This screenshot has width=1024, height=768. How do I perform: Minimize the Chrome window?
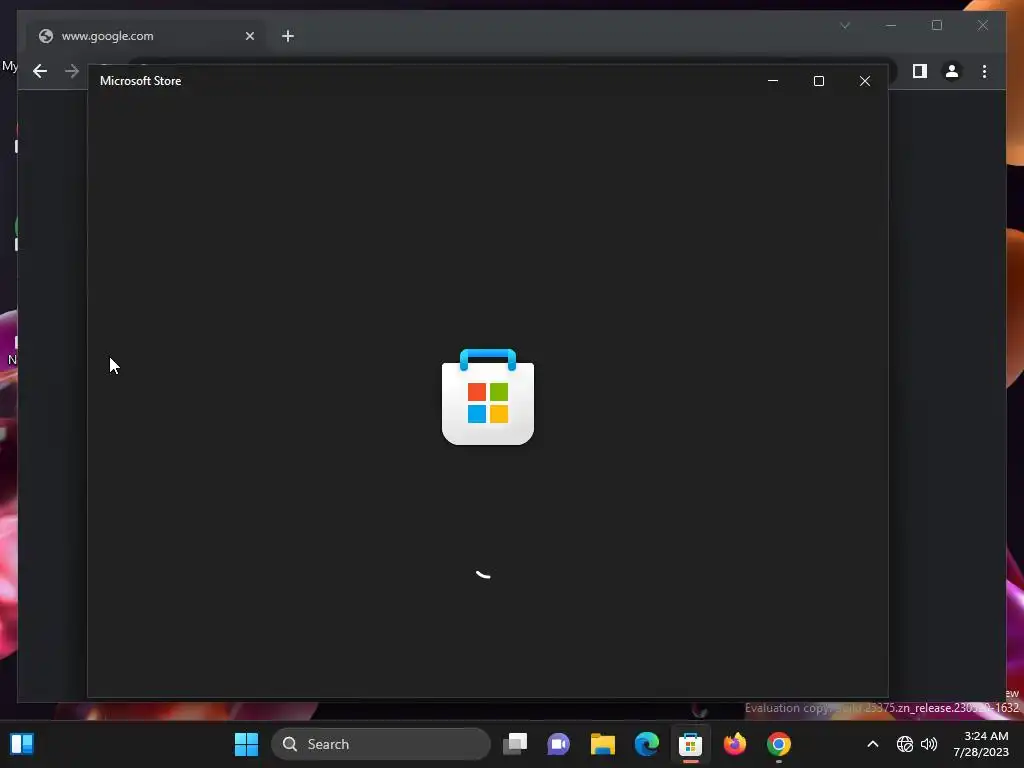click(891, 25)
